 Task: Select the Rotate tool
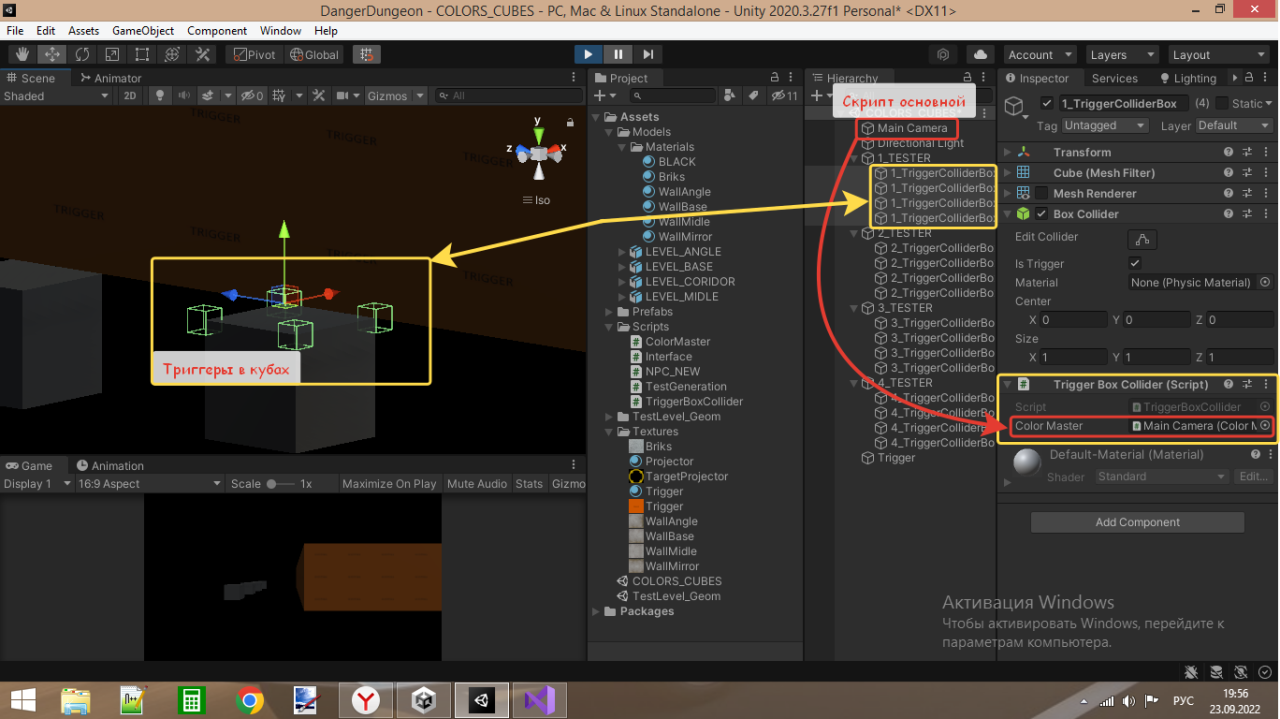(x=82, y=55)
